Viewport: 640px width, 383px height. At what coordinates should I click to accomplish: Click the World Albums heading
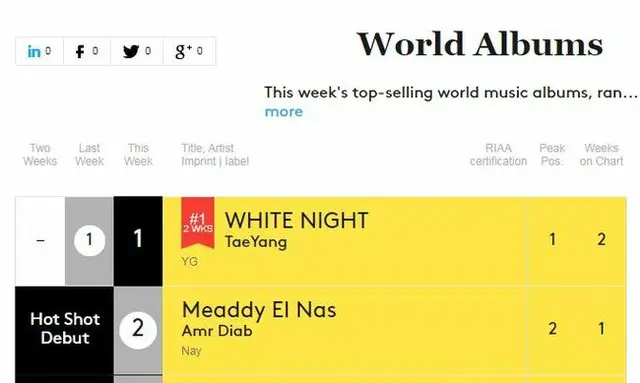[480, 44]
